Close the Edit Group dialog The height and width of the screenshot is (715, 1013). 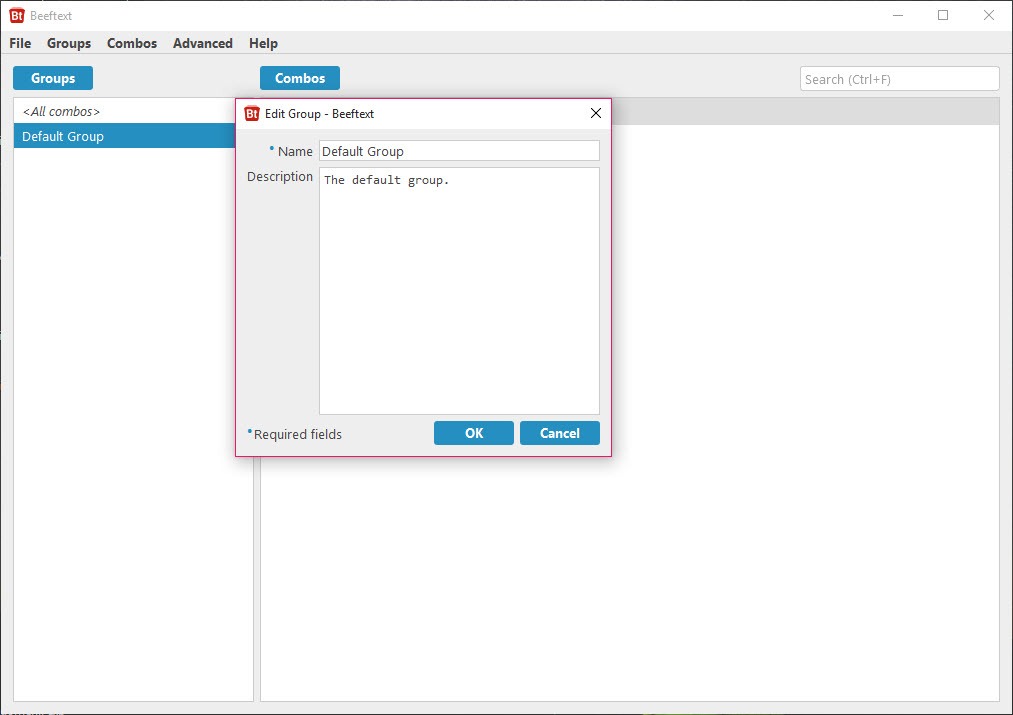[596, 114]
